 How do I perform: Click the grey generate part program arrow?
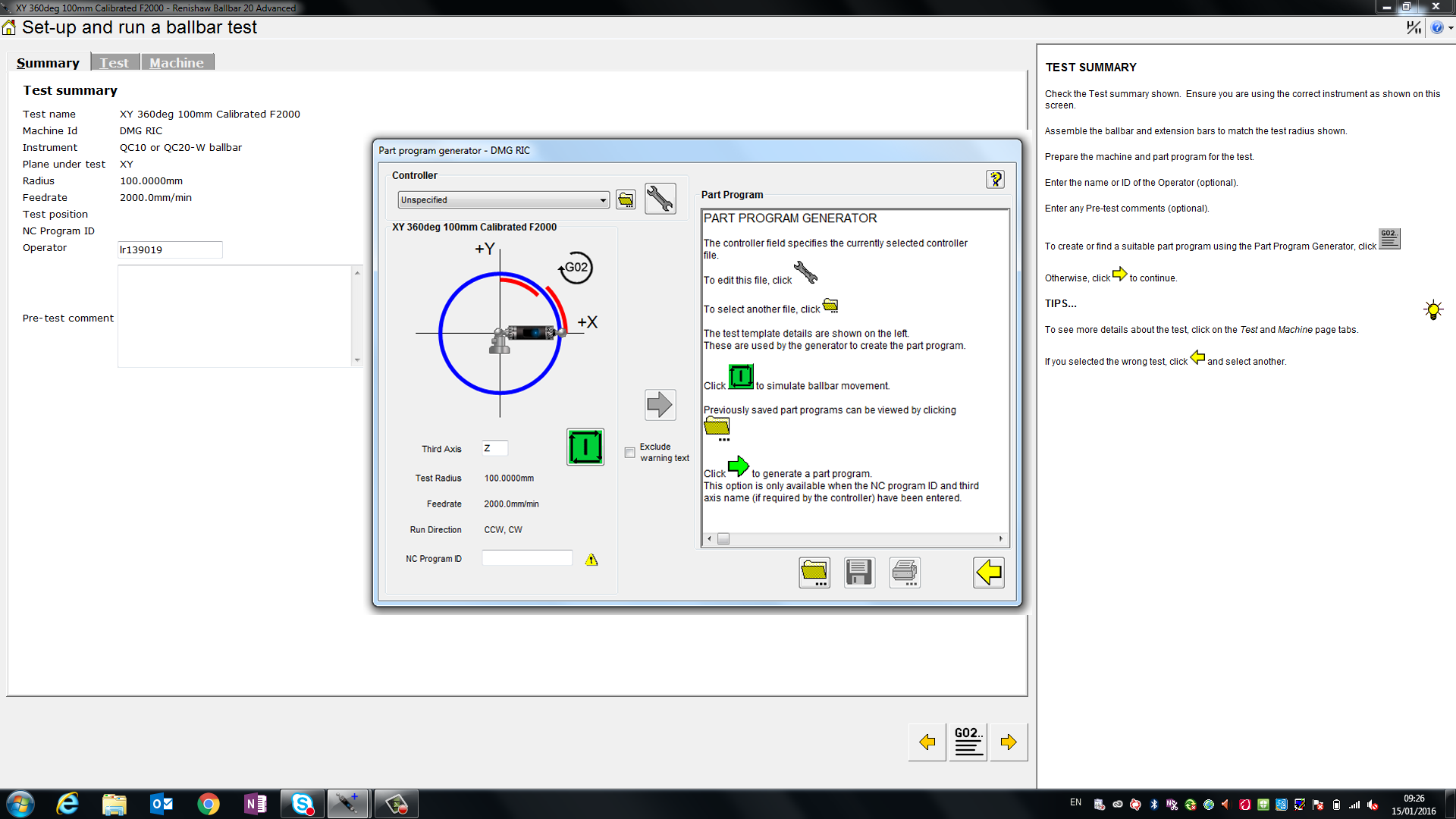pyautogui.click(x=660, y=404)
